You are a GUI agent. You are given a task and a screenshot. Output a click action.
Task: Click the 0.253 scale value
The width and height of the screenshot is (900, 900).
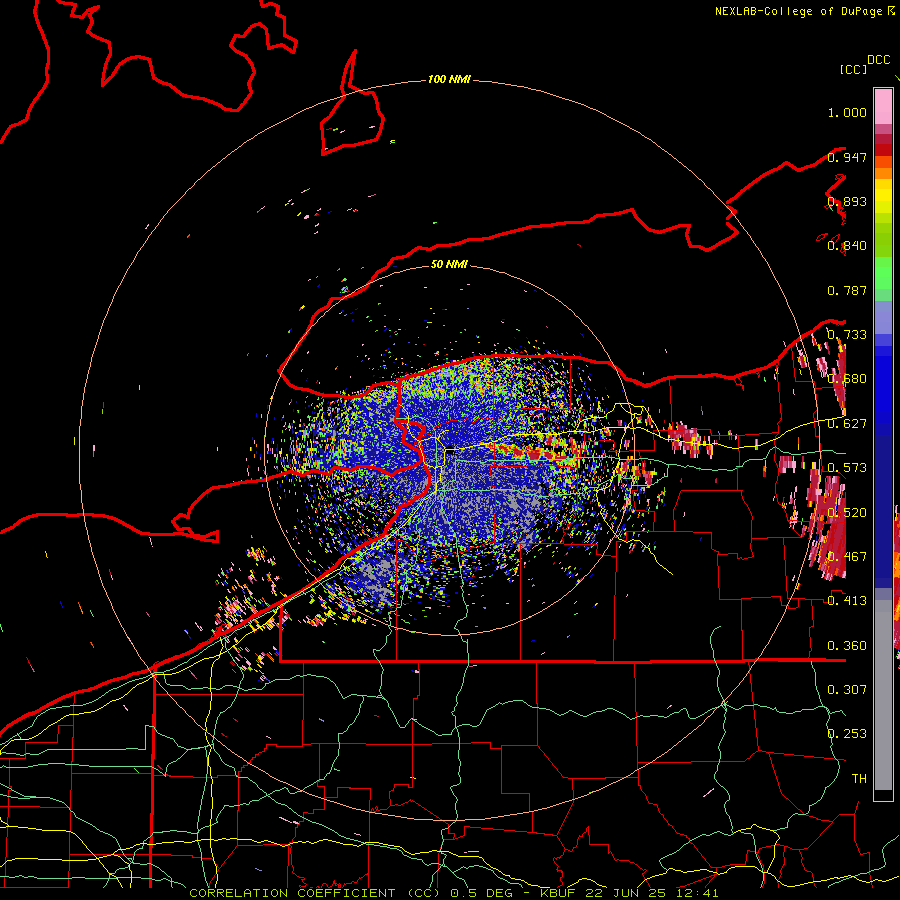click(847, 734)
